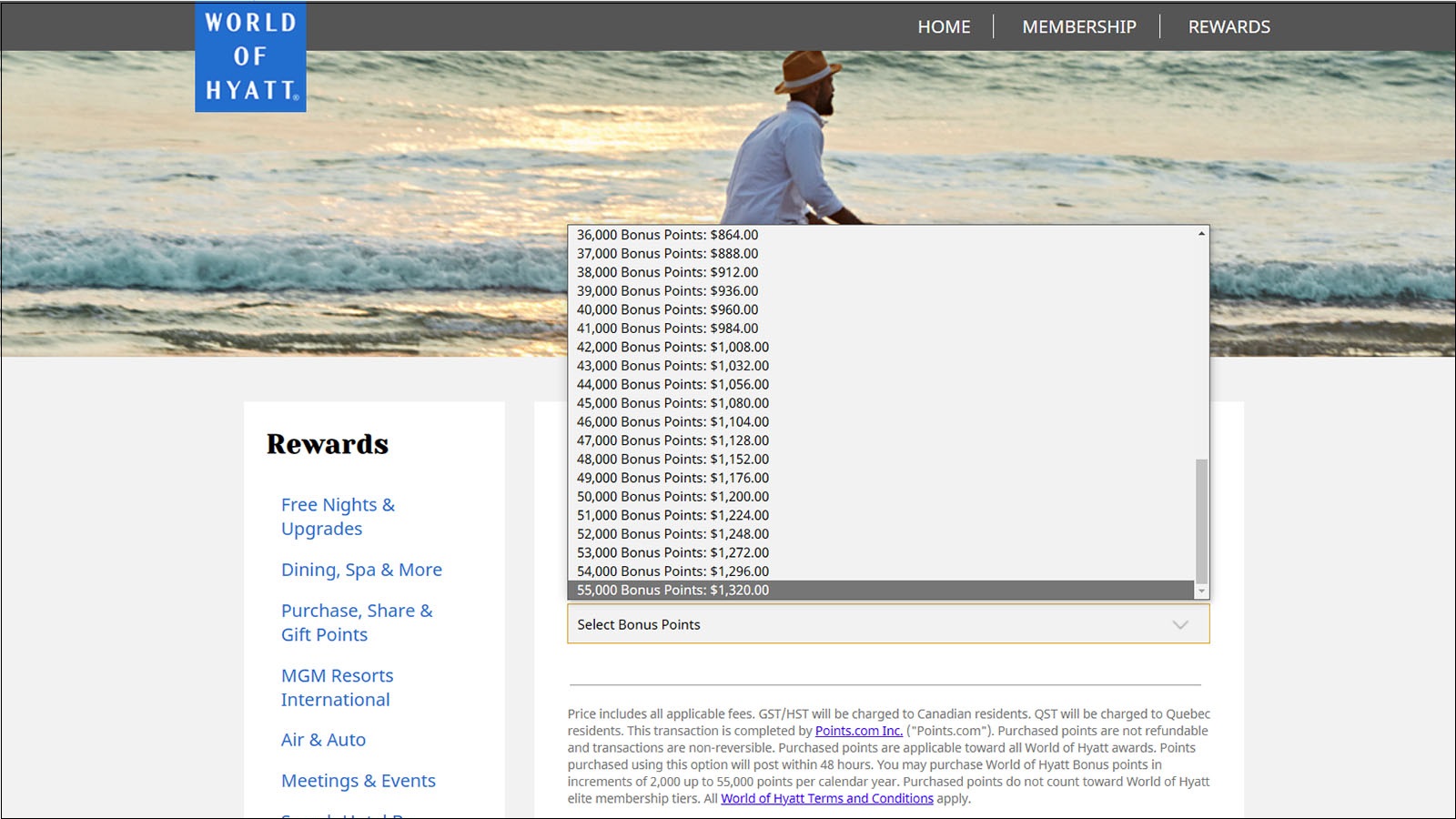Select 53,000 Bonus Points: $1,272.00
1456x819 pixels.
pos(881,551)
